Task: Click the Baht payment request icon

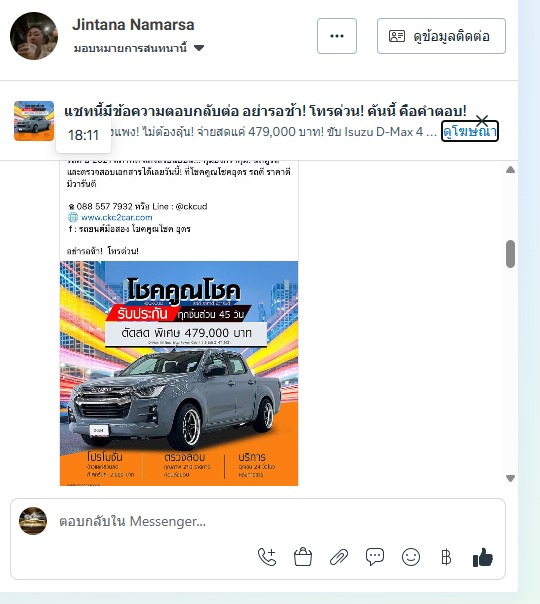Action: 446,557
